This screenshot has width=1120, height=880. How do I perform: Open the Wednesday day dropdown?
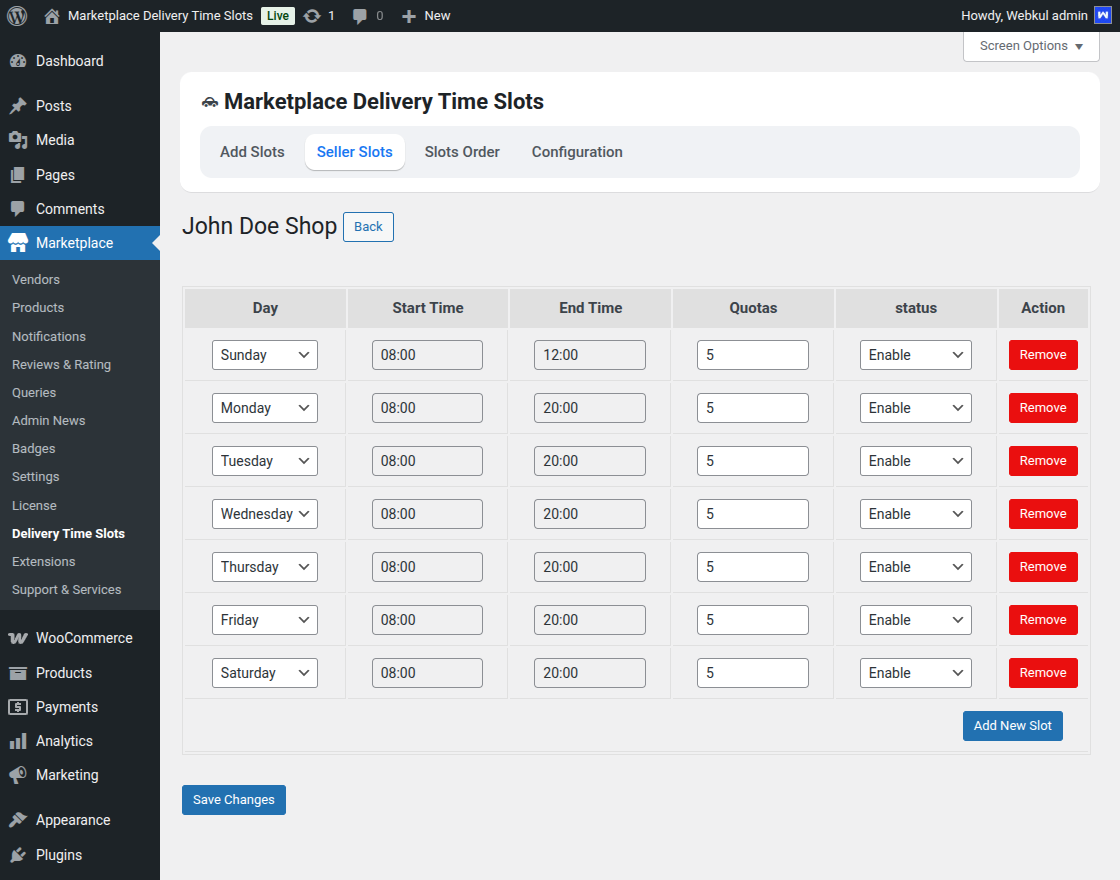pyautogui.click(x=264, y=514)
